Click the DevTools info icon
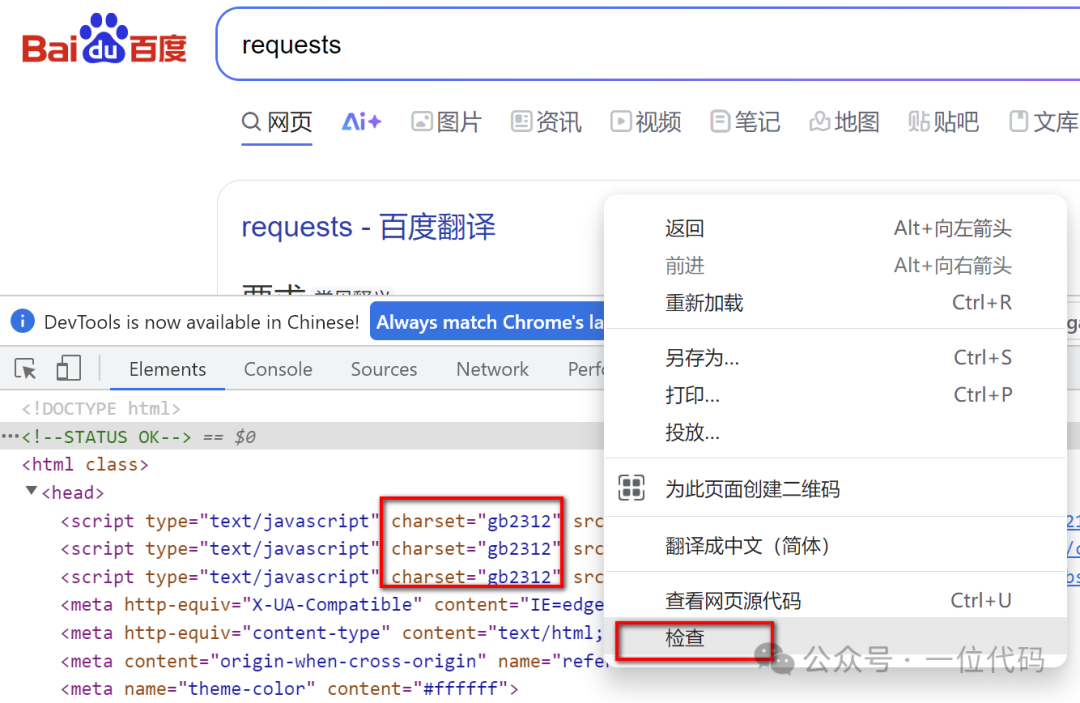This screenshot has width=1080, height=703. point(23,321)
